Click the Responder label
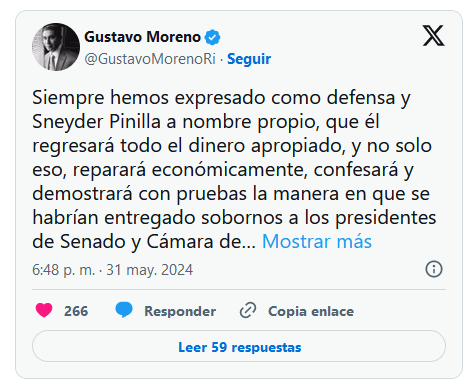 point(180,311)
